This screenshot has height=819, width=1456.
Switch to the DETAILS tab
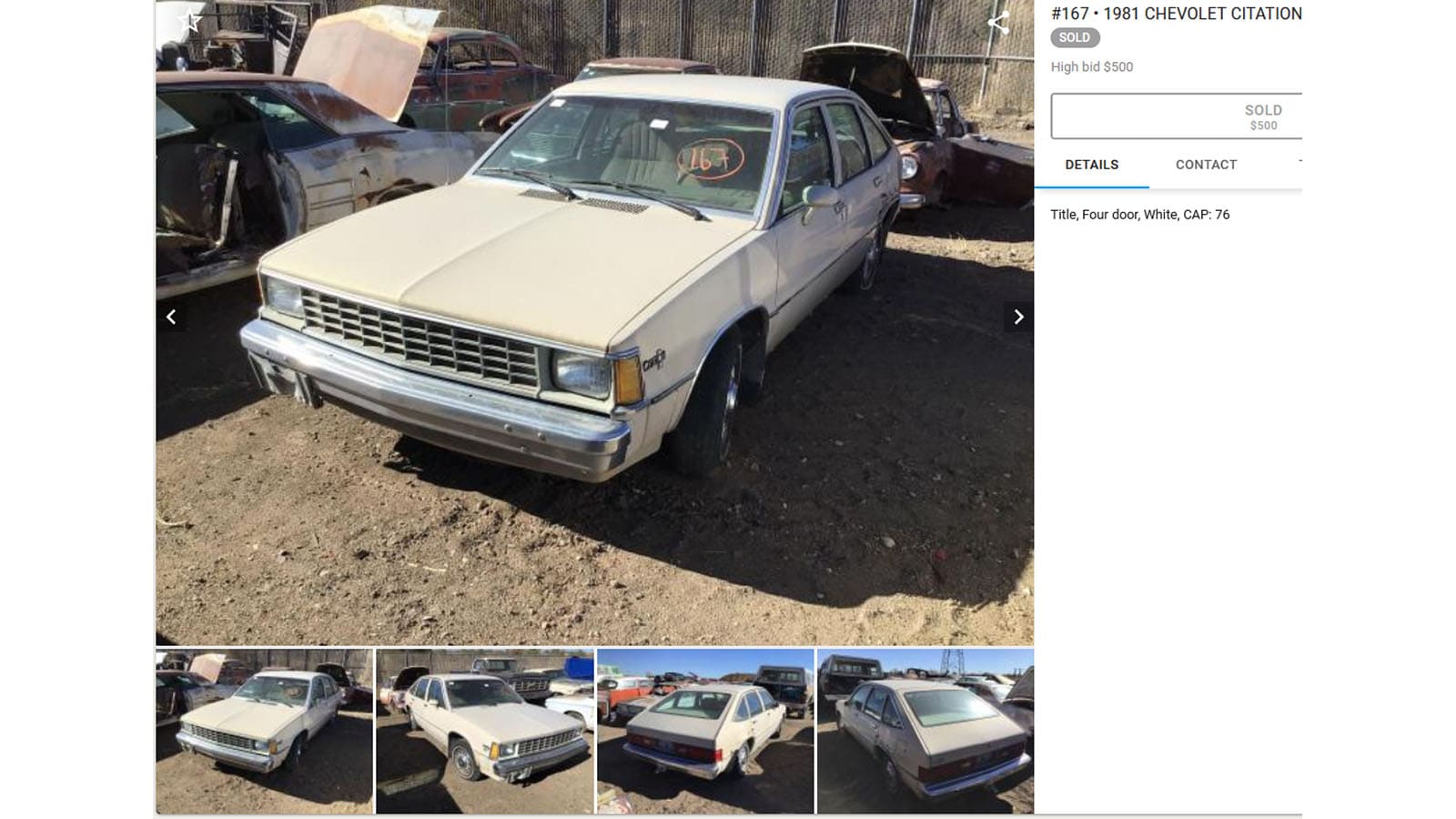pos(1092,165)
